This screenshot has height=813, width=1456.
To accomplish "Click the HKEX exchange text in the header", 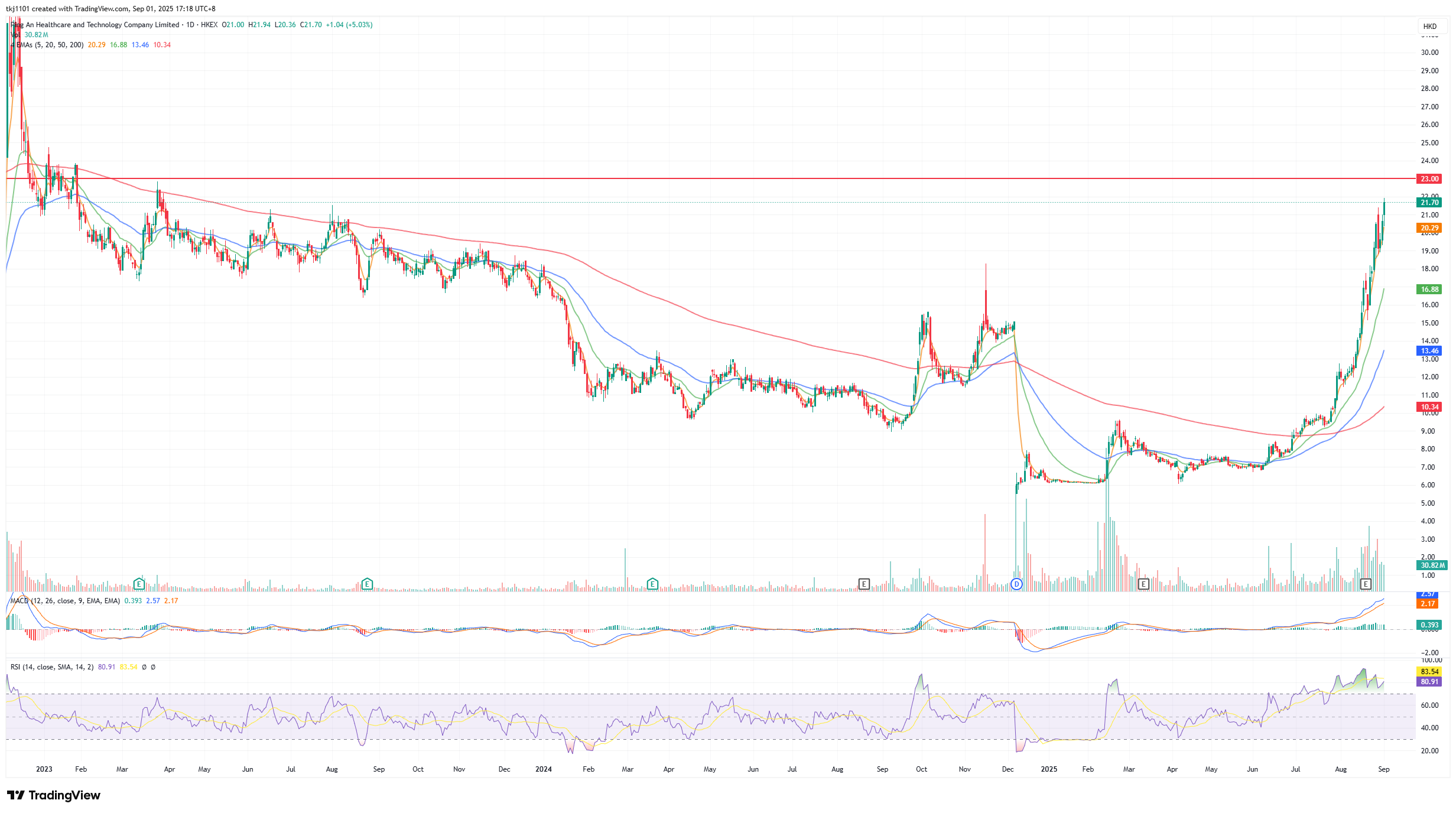I will coord(209,25).
